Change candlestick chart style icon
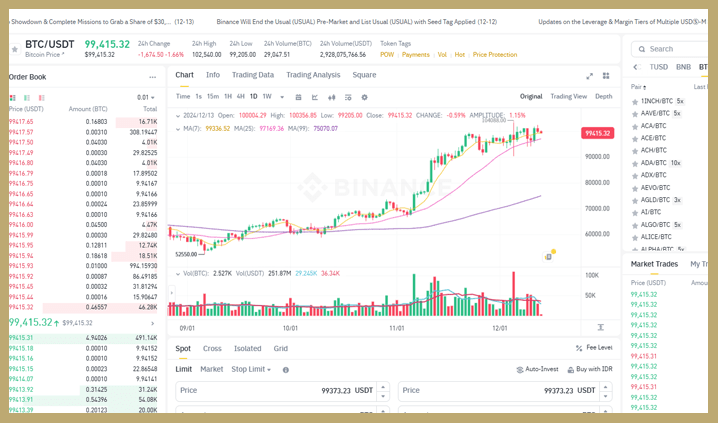718x423 pixels. pyautogui.click(x=332, y=97)
